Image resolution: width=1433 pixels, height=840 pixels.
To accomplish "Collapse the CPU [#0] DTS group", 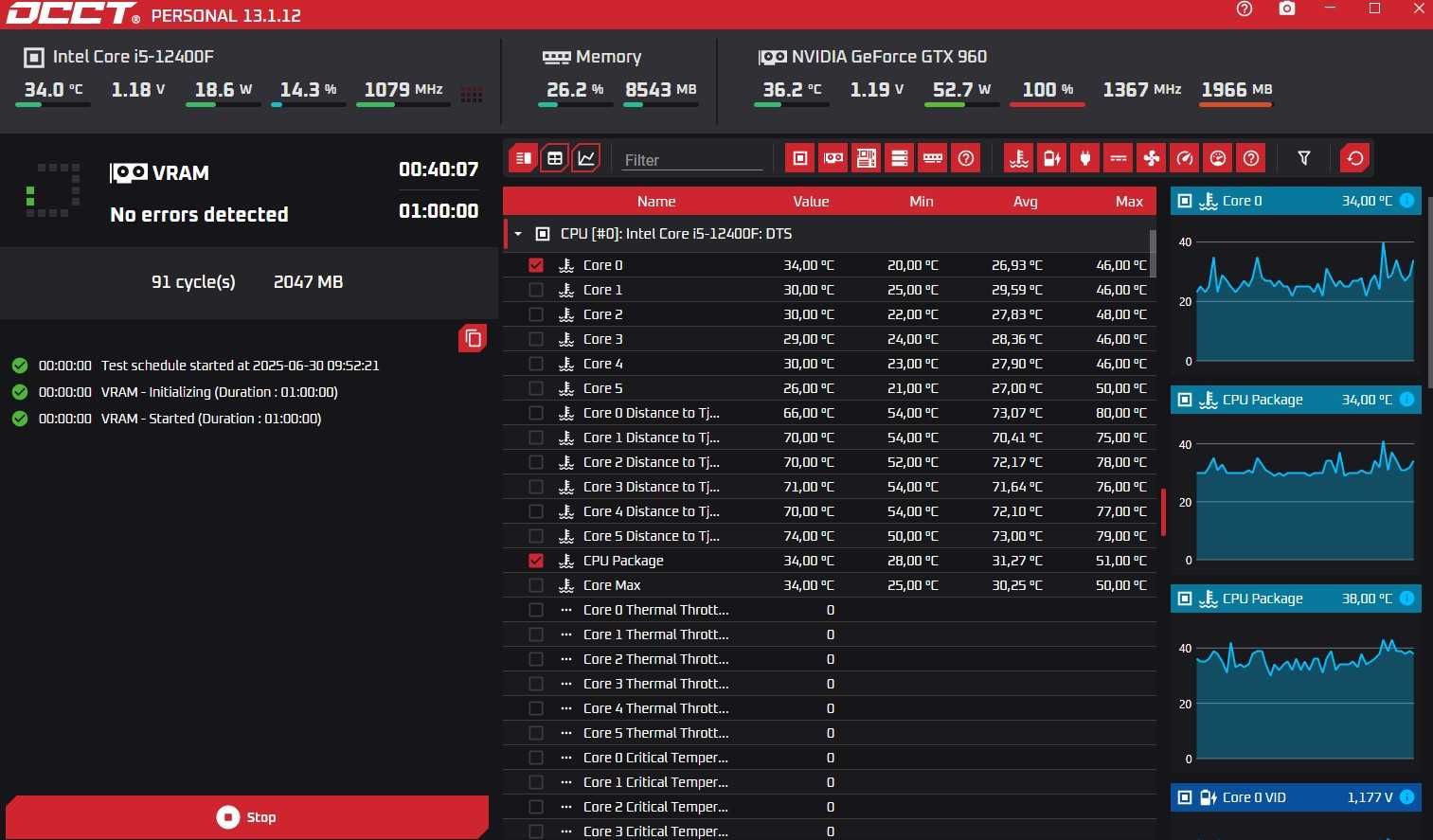I will [518, 234].
